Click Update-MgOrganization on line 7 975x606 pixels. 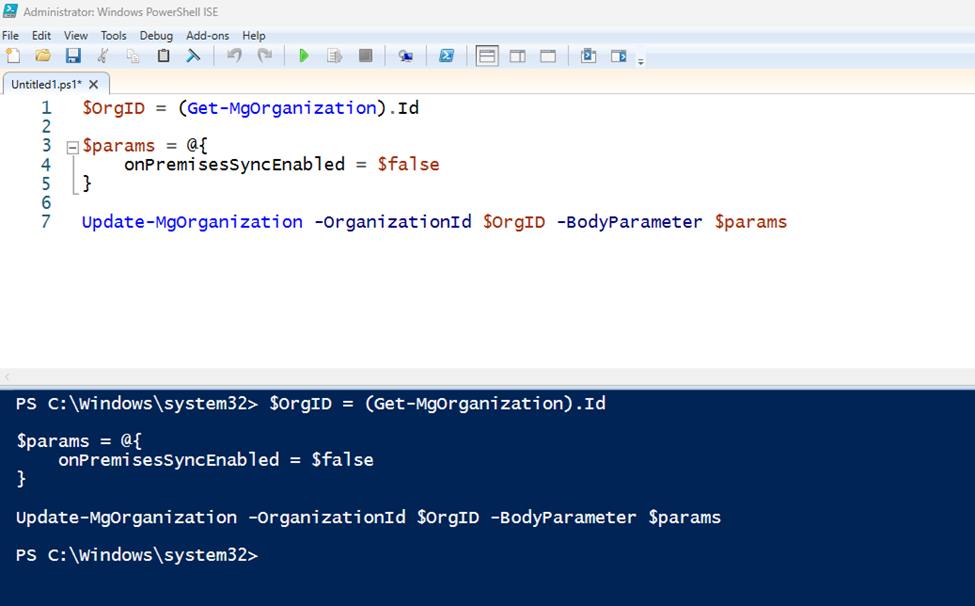pos(192,222)
